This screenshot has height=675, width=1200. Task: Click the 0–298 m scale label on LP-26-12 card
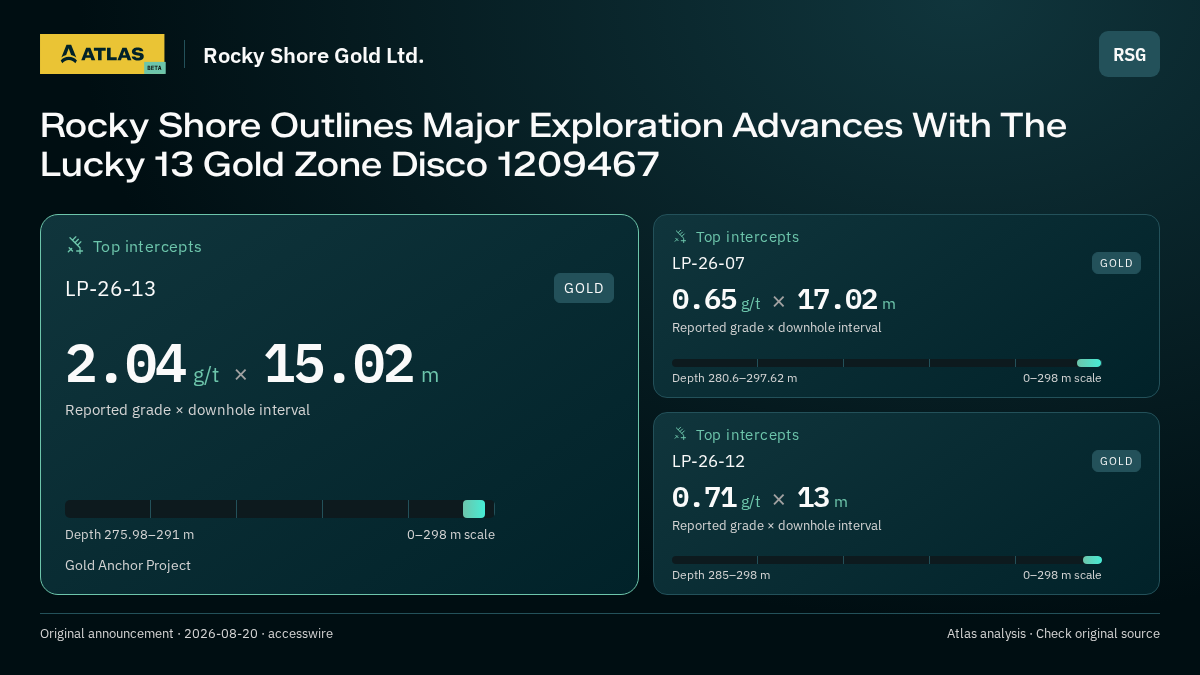coord(1062,575)
